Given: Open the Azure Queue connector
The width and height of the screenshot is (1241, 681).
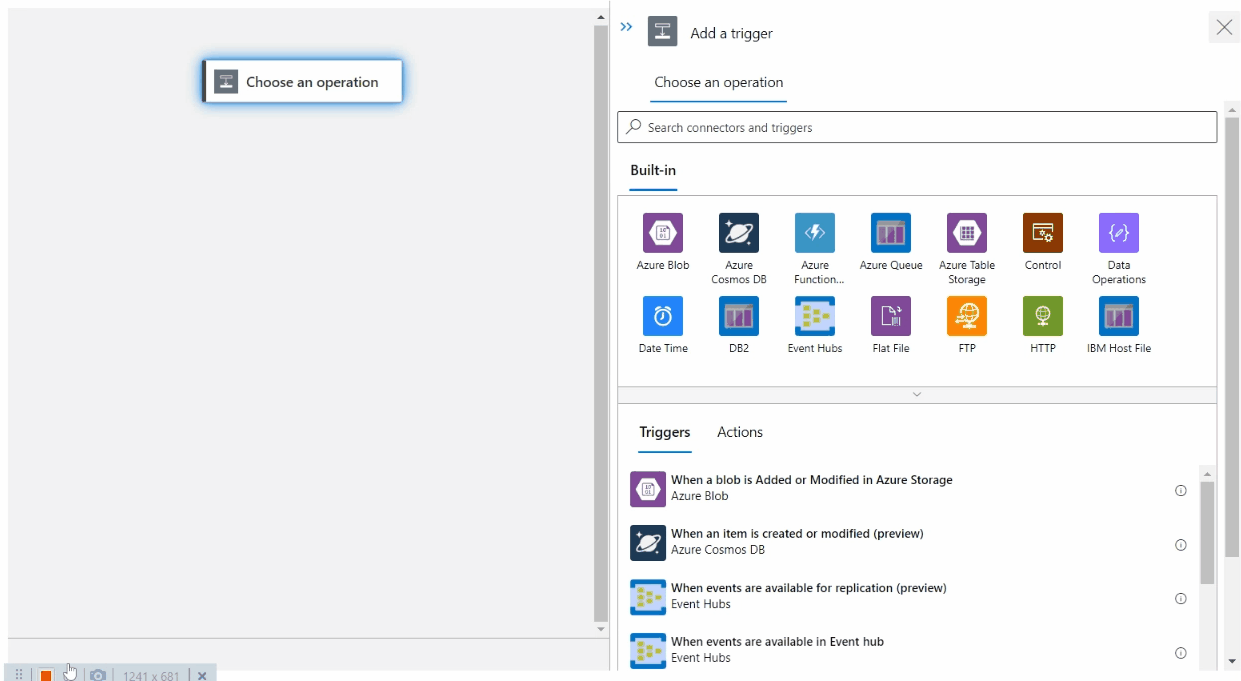Looking at the screenshot, I should pyautogui.click(x=890, y=233).
